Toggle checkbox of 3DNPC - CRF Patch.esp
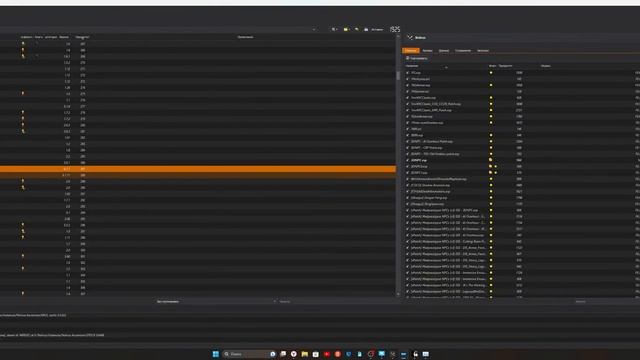 (x=407, y=148)
